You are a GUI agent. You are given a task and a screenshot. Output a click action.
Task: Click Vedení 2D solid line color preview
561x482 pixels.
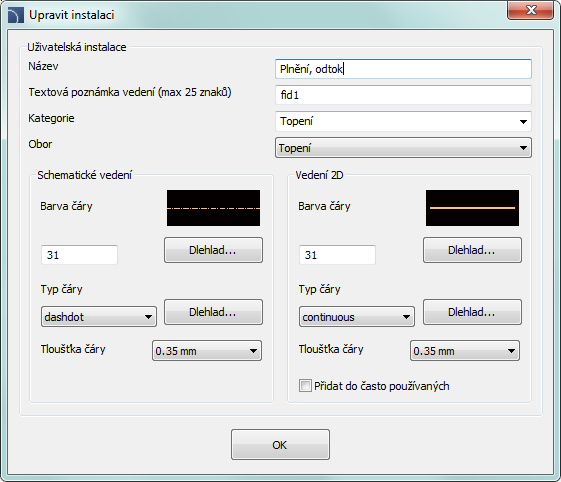tap(472, 208)
